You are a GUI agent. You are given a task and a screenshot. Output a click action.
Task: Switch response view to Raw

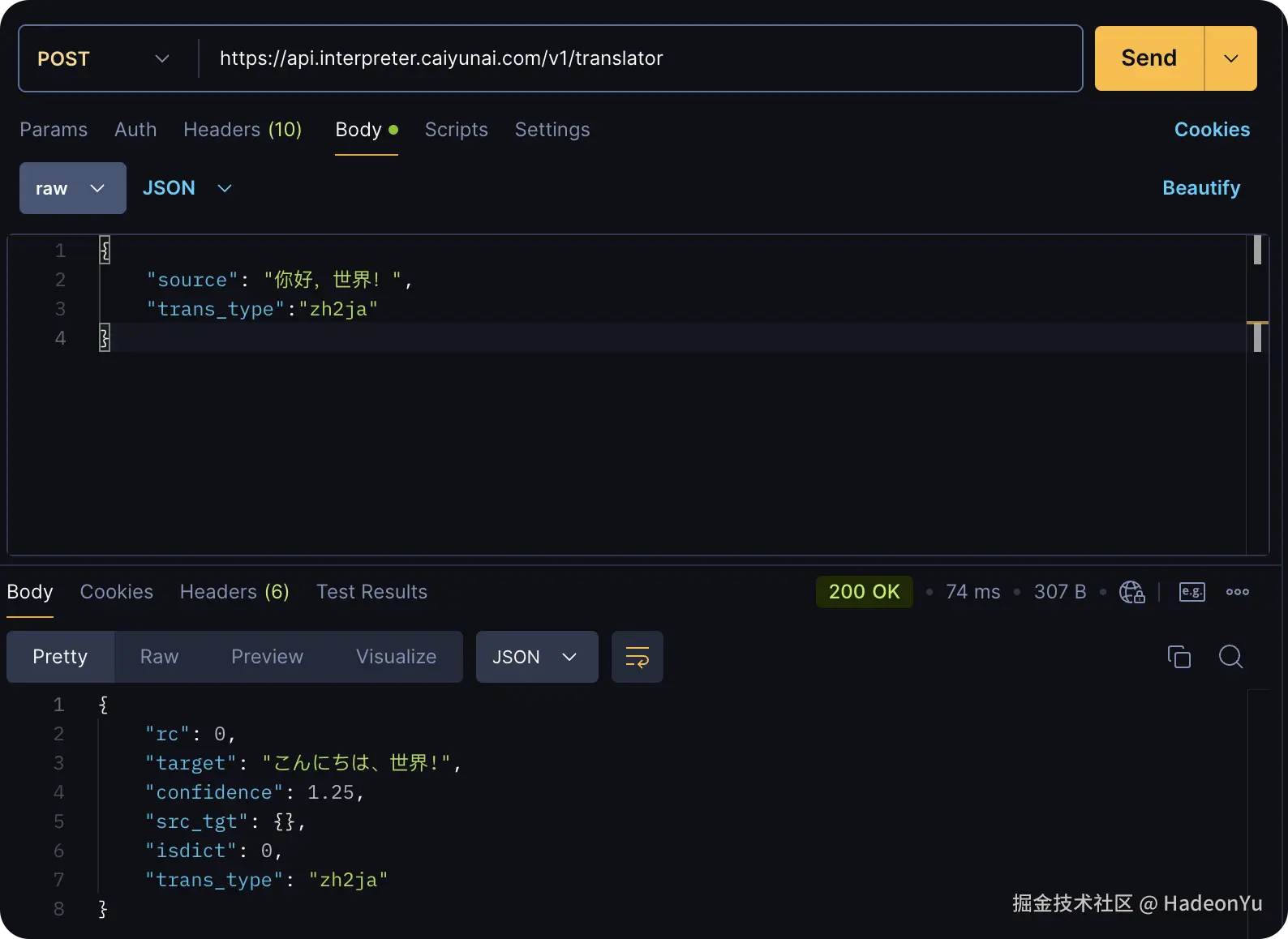159,657
